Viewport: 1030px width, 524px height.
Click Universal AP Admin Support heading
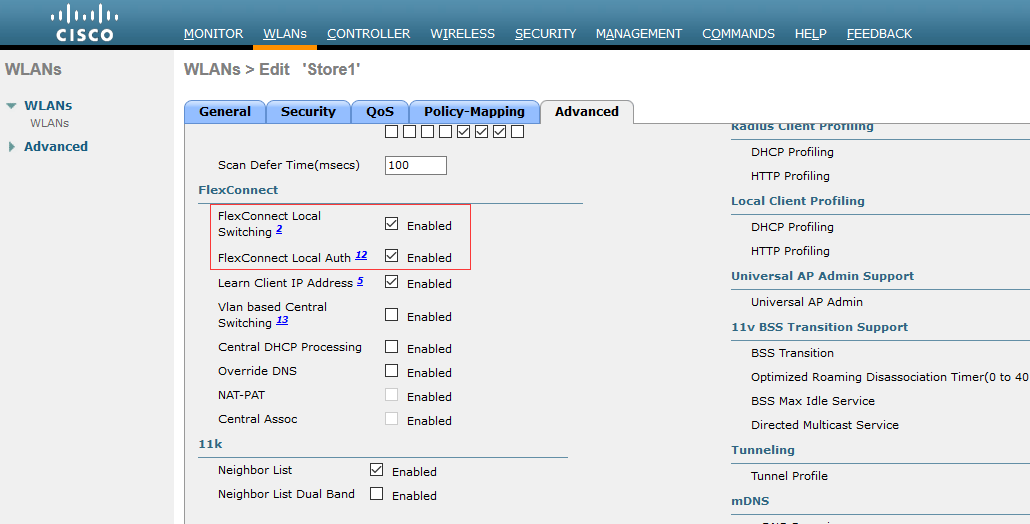(822, 276)
